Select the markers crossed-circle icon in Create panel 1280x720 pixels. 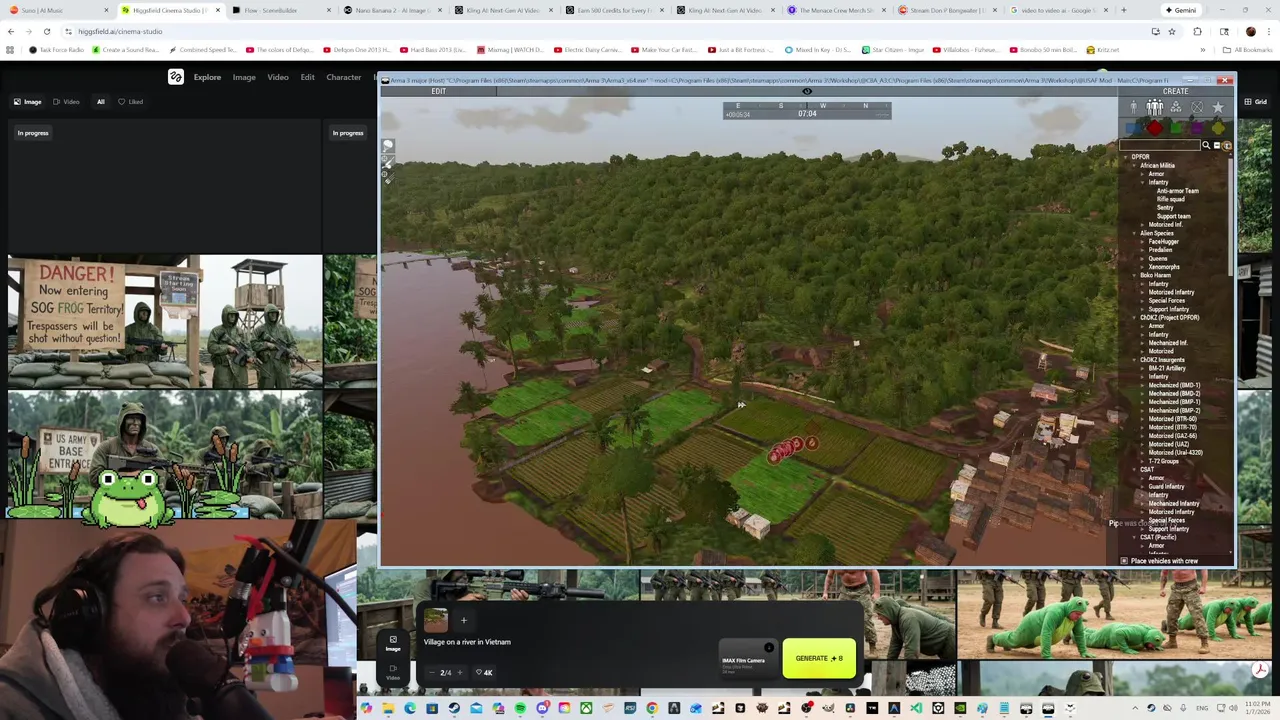click(x=1197, y=108)
